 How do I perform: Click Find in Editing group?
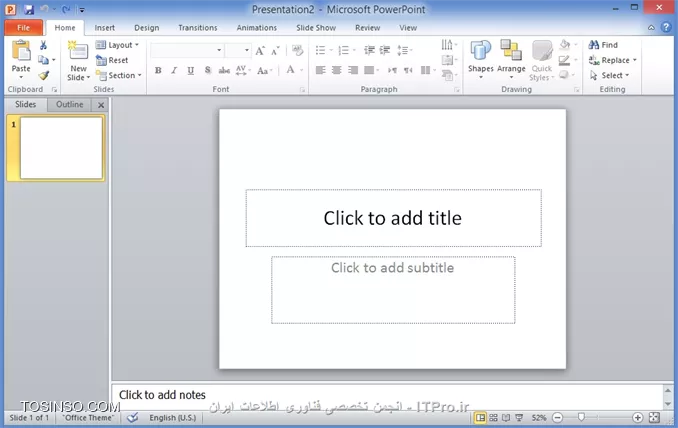(x=603, y=45)
